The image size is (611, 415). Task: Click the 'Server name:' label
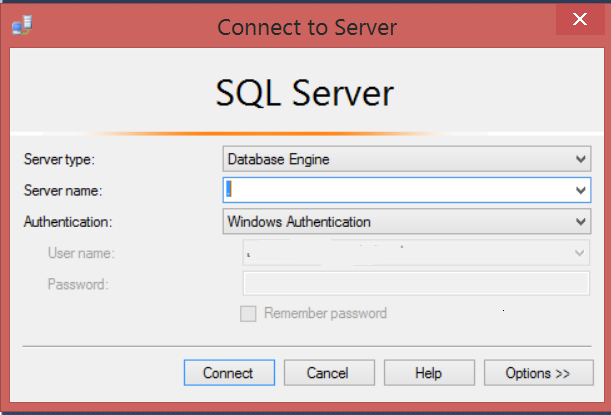[63, 191]
